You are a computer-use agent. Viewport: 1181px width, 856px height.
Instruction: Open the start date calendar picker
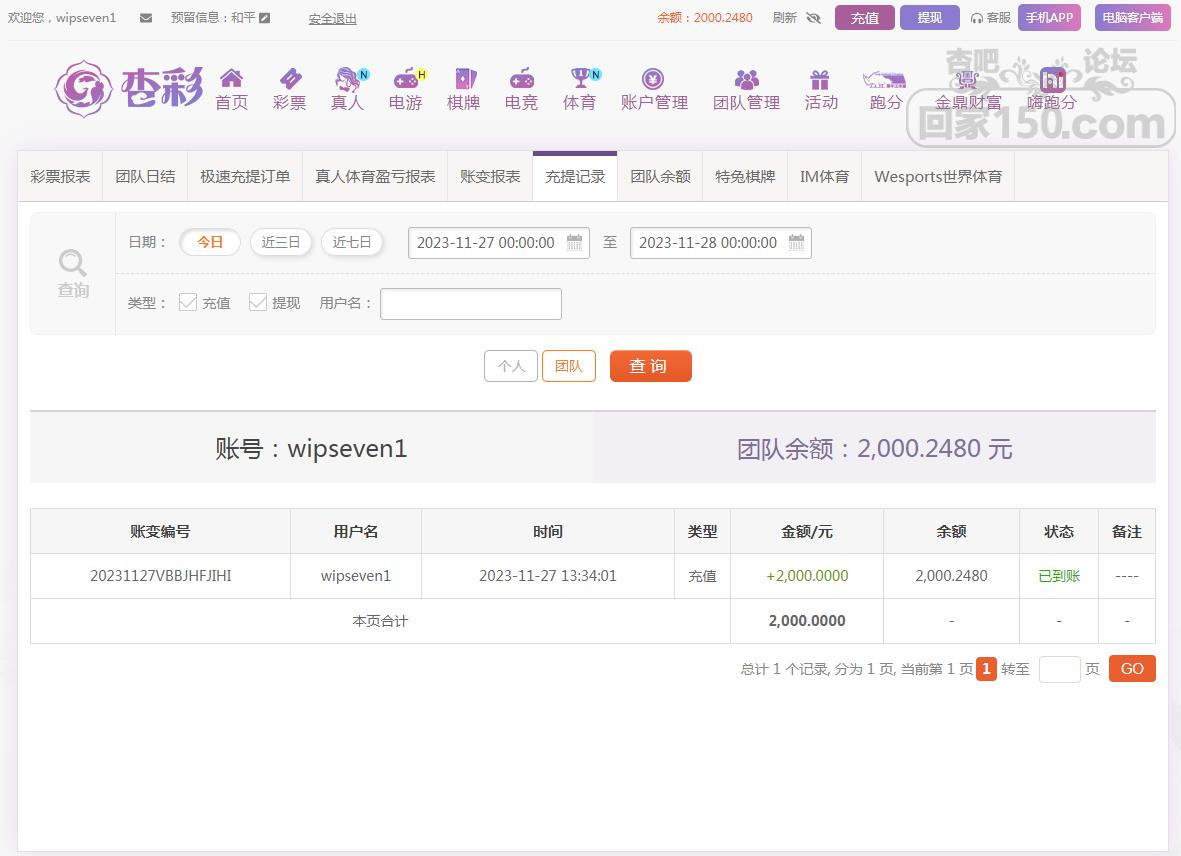(x=574, y=242)
